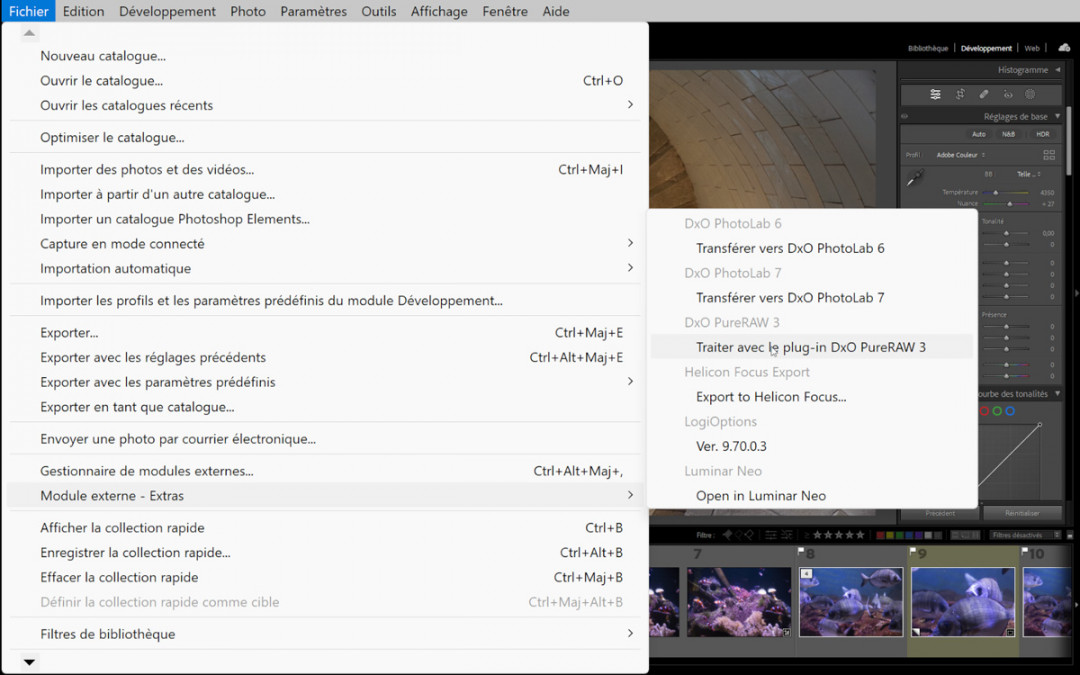Screen dimensions: 1080x675
Task: Collapse the Réglages de base panel triangle
Action: point(1057,116)
